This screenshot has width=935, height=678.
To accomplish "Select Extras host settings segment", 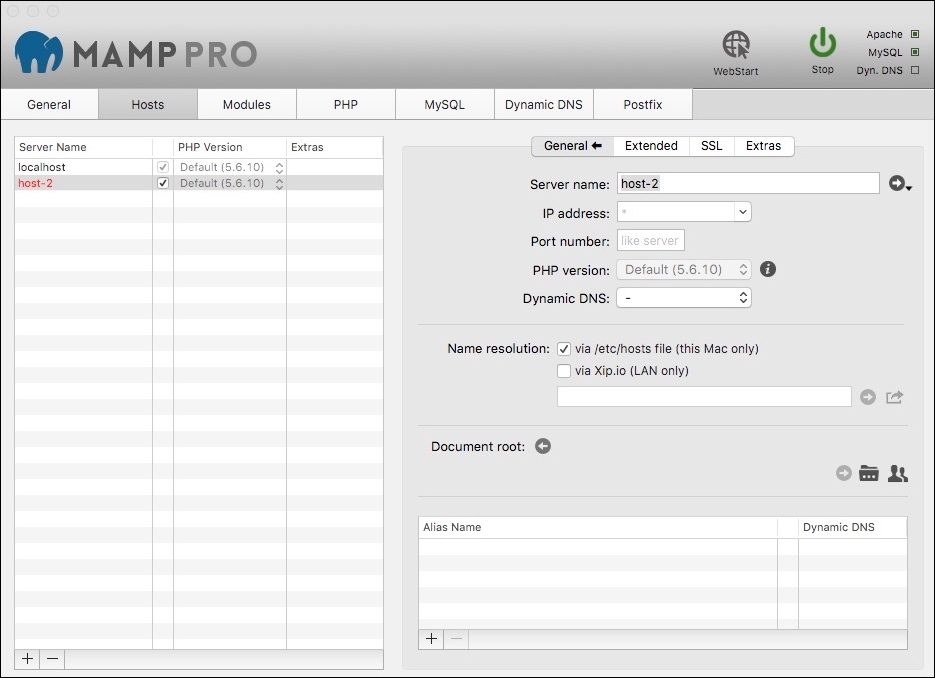I will [x=763, y=146].
